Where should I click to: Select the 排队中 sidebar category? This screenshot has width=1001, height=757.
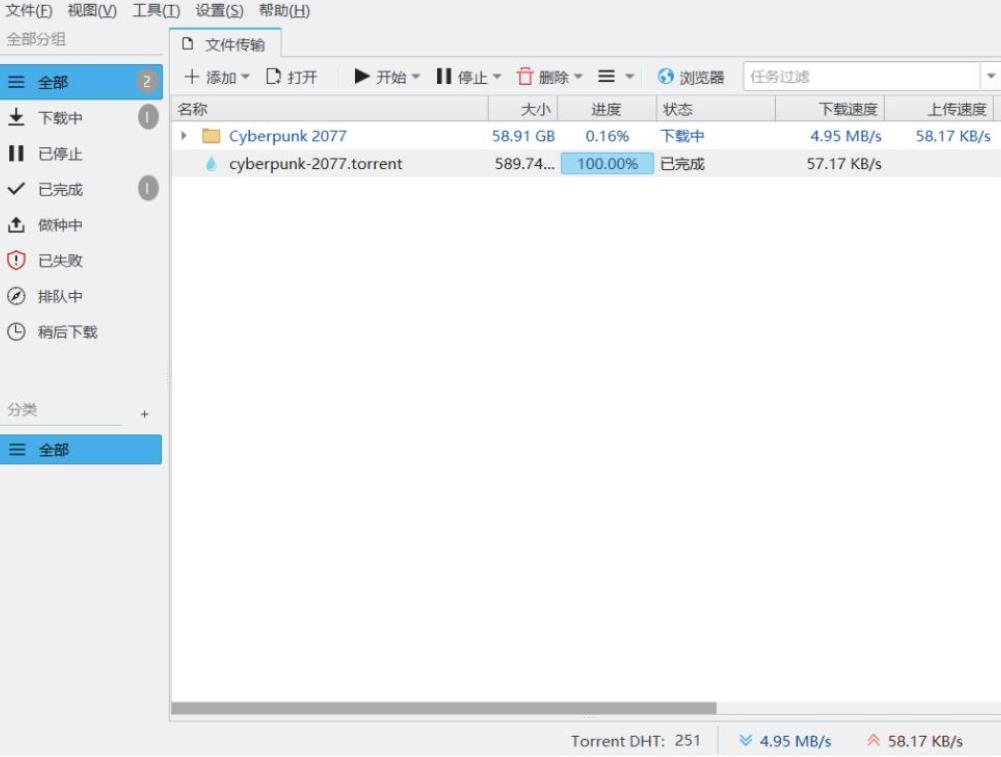pyautogui.click(x=81, y=296)
